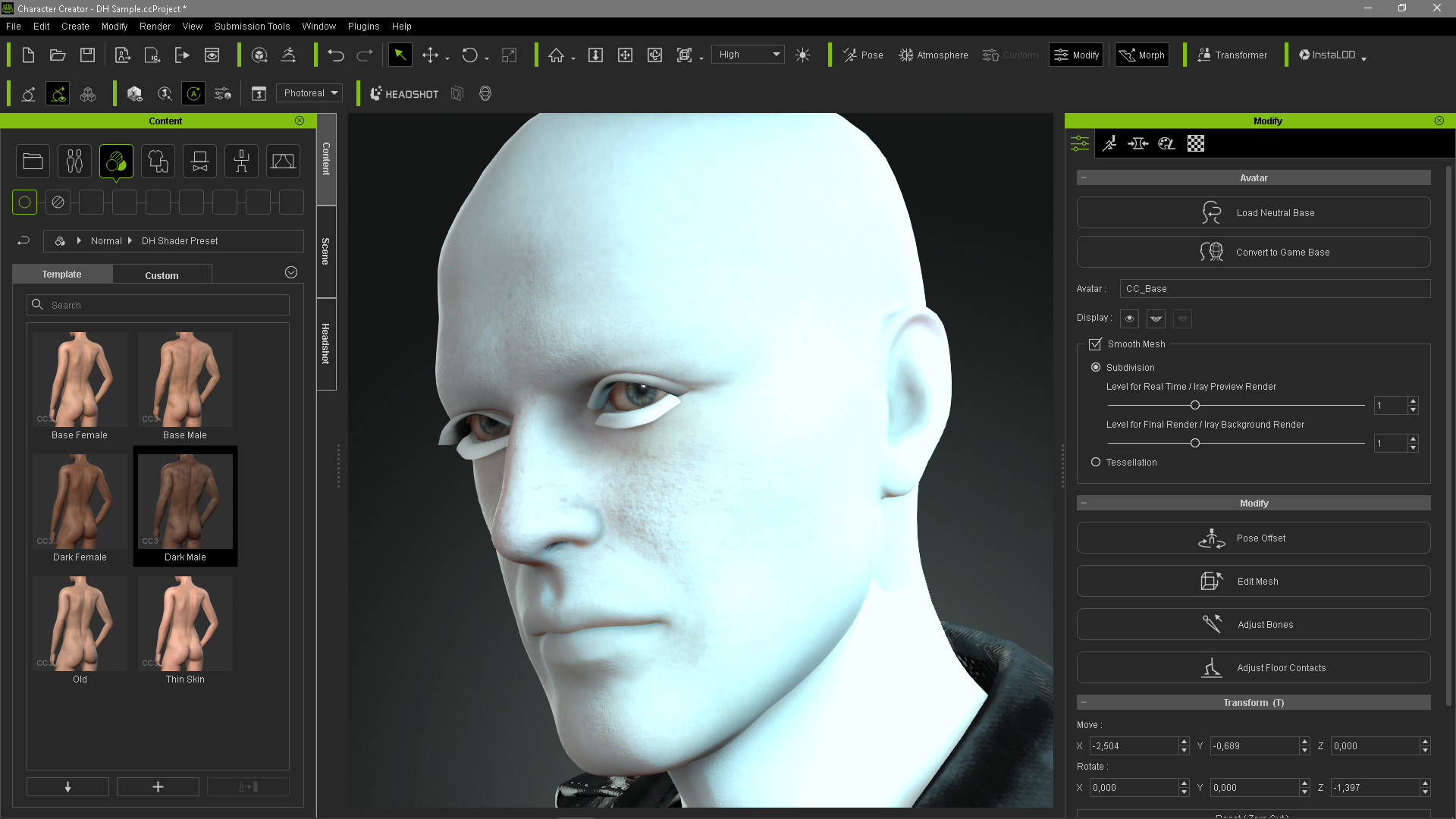Adjust the Real Time subdivision level slider
Viewport: 1456px width, 819px height.
tap(1195, 405)
